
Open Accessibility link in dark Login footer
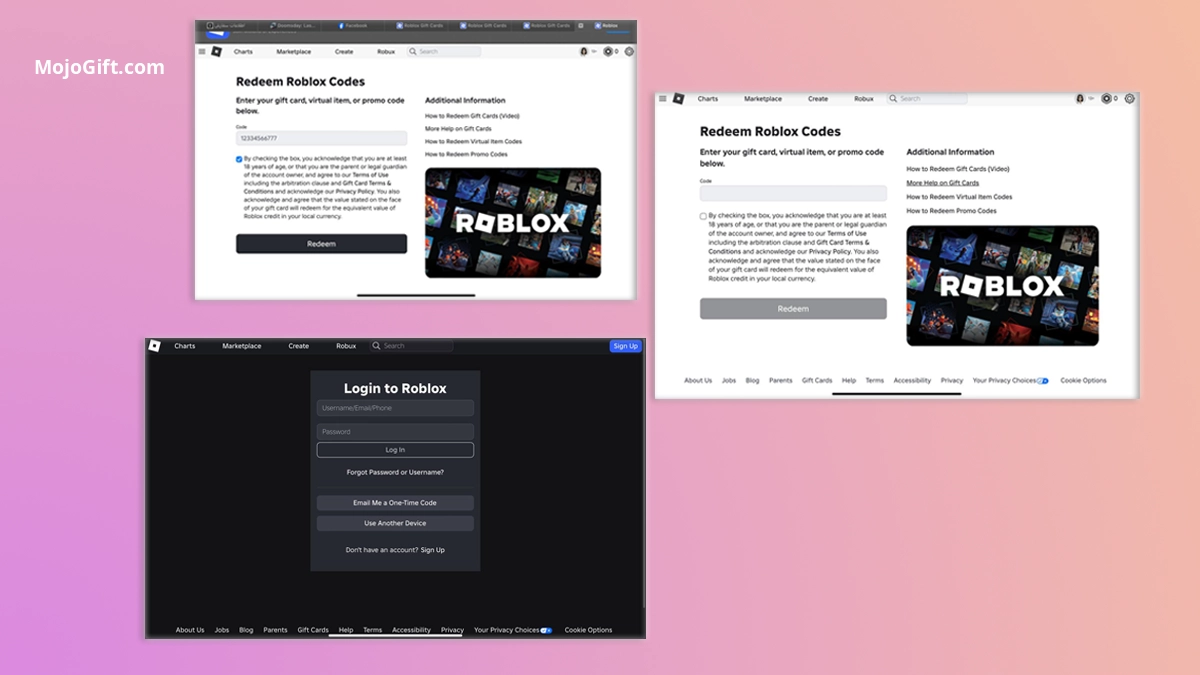(411, 630)
